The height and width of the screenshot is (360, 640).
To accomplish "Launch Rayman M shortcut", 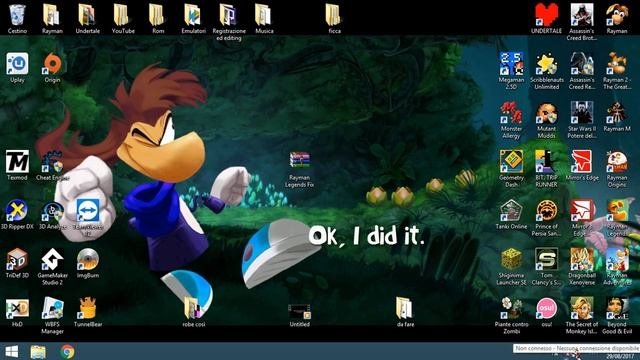I will 617,113.
